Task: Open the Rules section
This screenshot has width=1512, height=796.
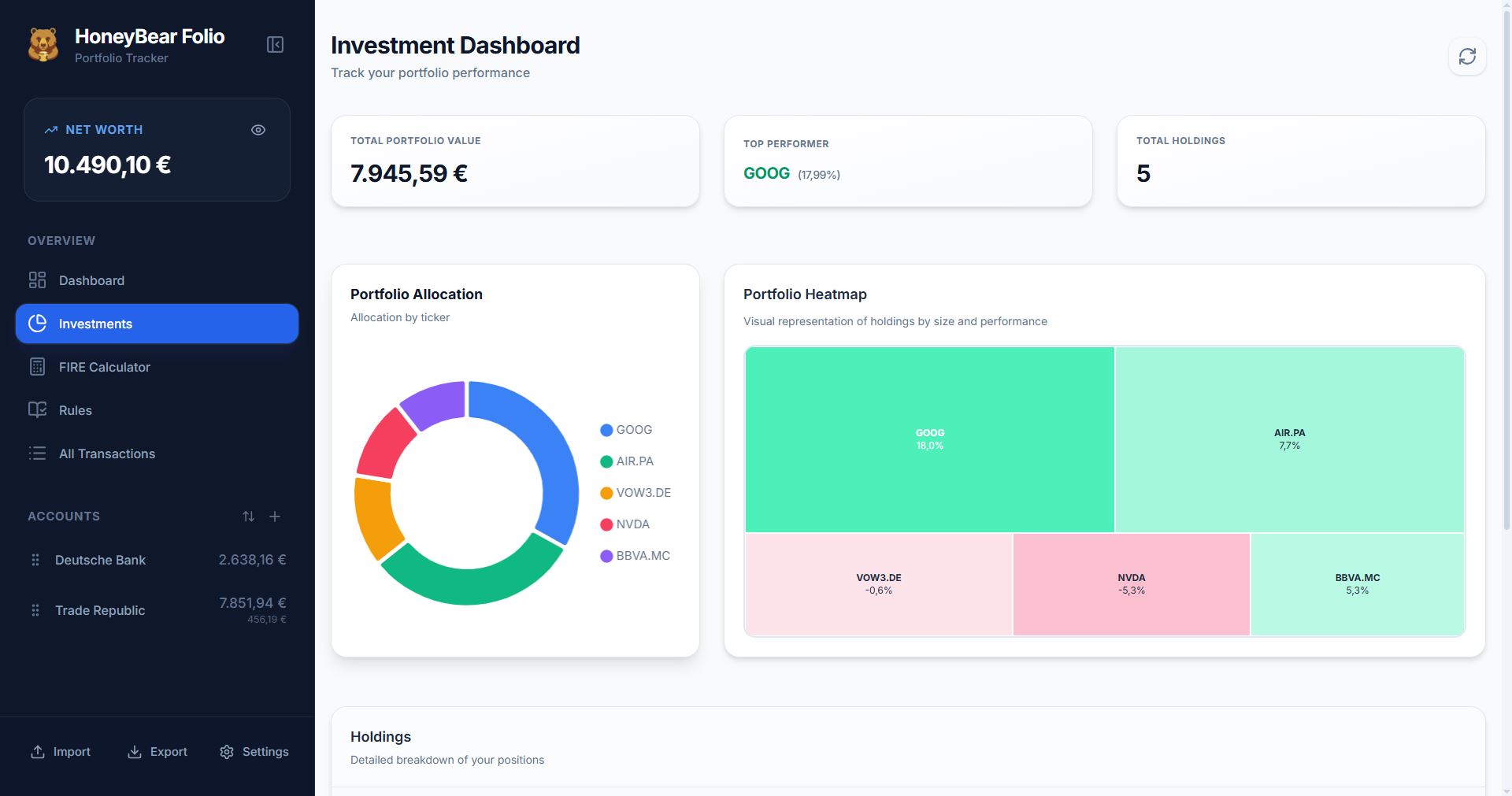Action: [75, 410]
